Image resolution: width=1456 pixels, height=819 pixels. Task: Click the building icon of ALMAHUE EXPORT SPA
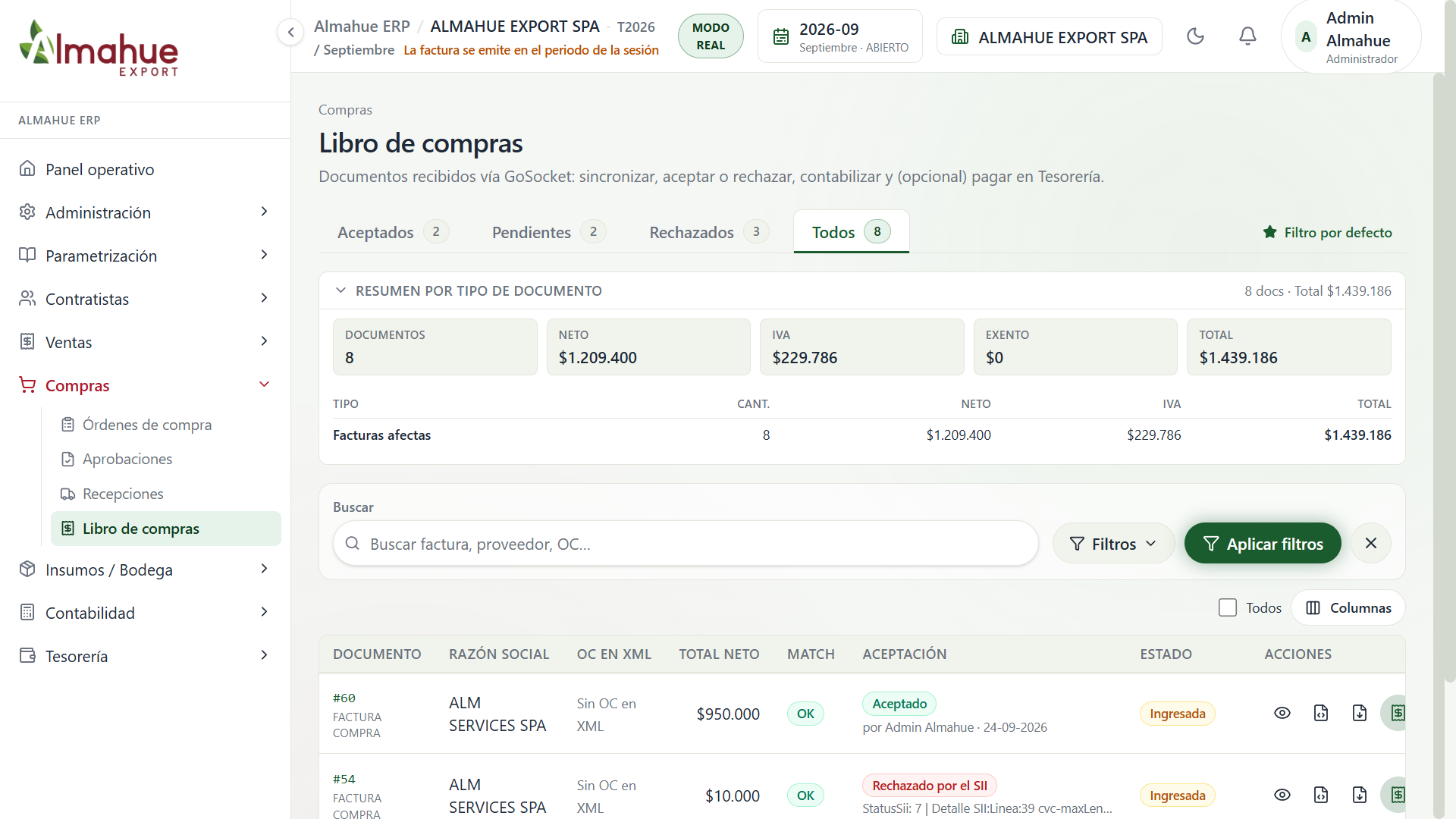tap(960, 36)
